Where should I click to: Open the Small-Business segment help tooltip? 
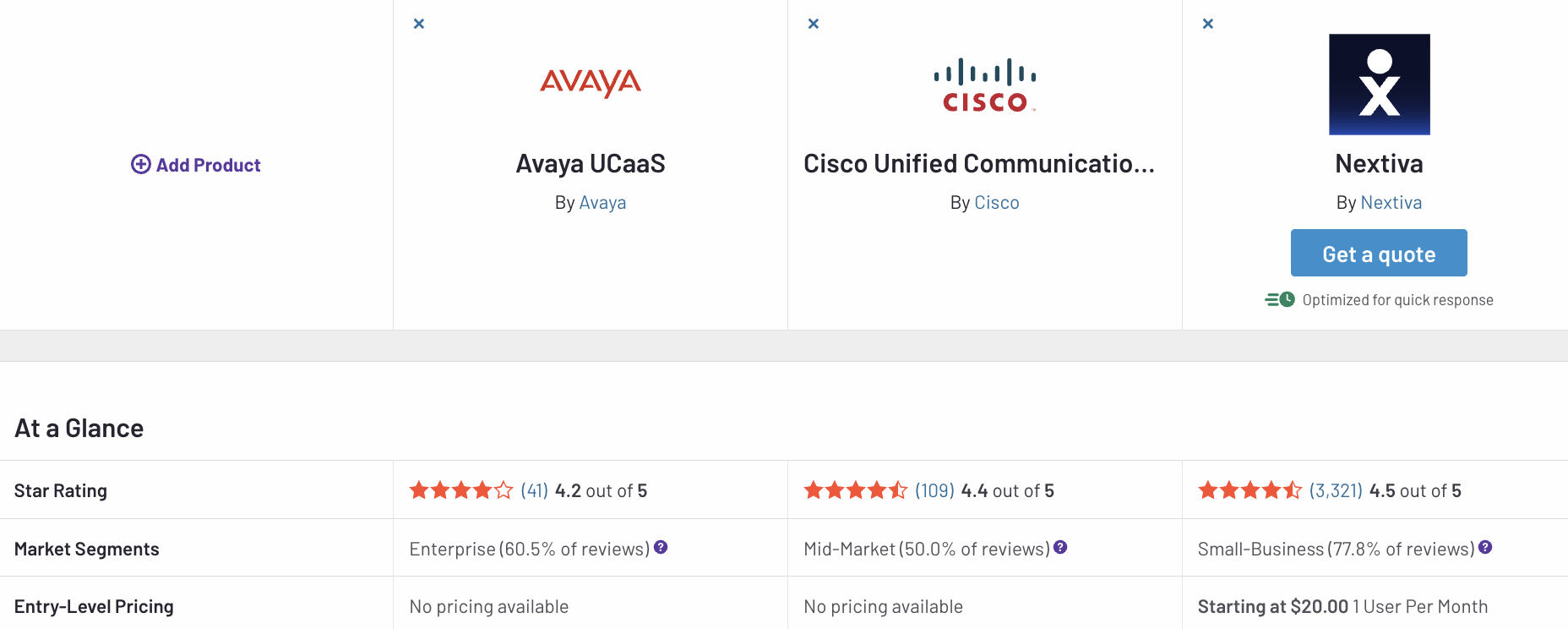[x=1484, y=547]
